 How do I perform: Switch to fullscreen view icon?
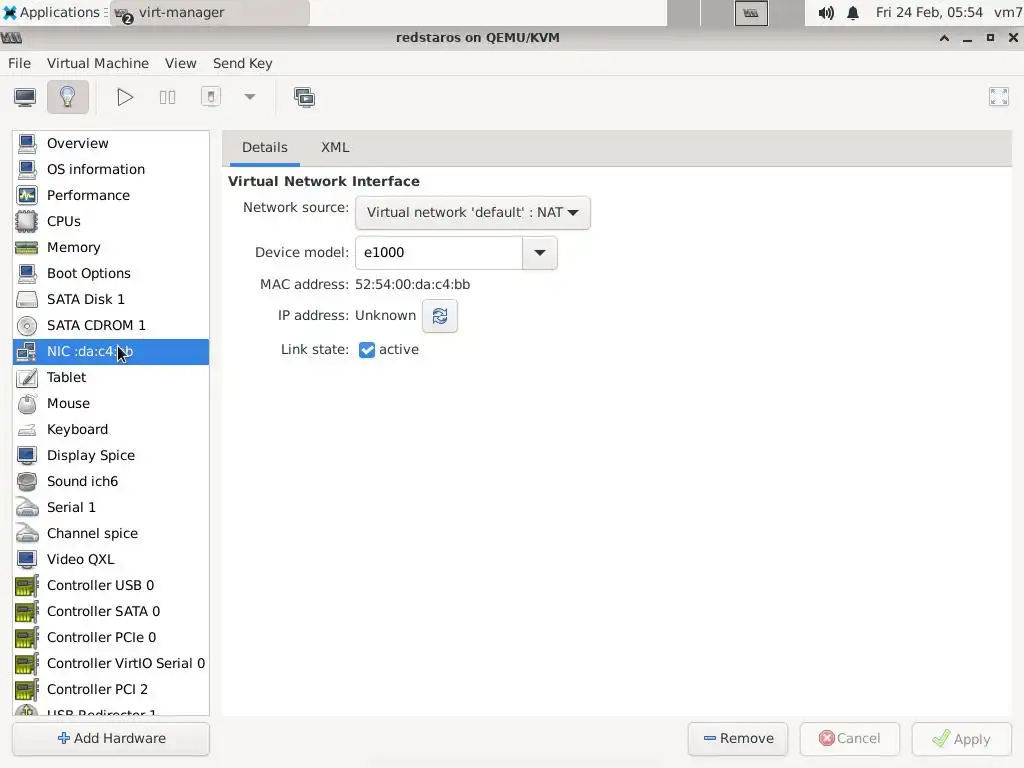999,97
